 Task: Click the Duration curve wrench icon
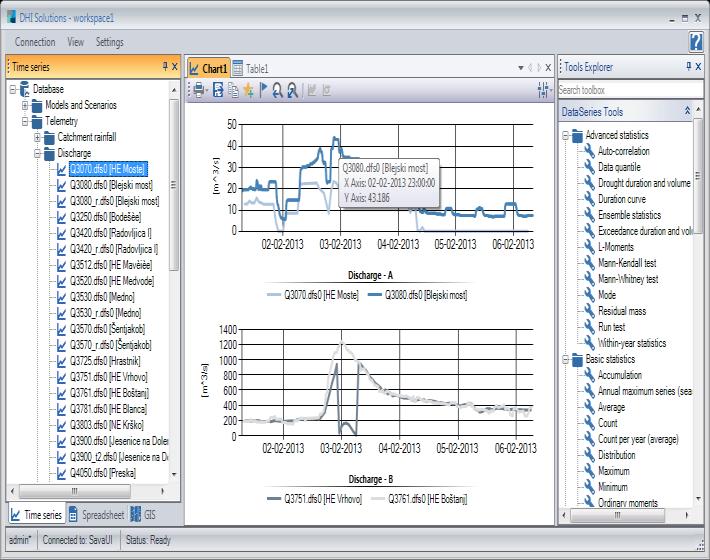[589, 199]
